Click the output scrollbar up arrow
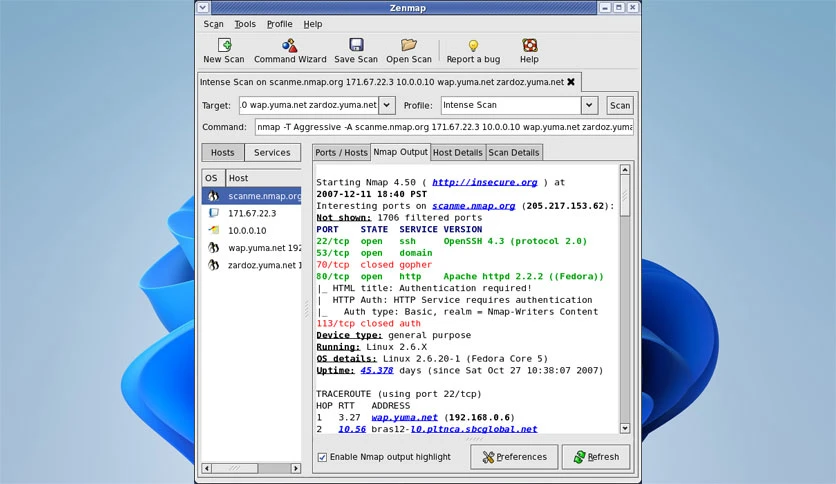The width and height of the screenshot is (836, 484). tap(625, 170)
